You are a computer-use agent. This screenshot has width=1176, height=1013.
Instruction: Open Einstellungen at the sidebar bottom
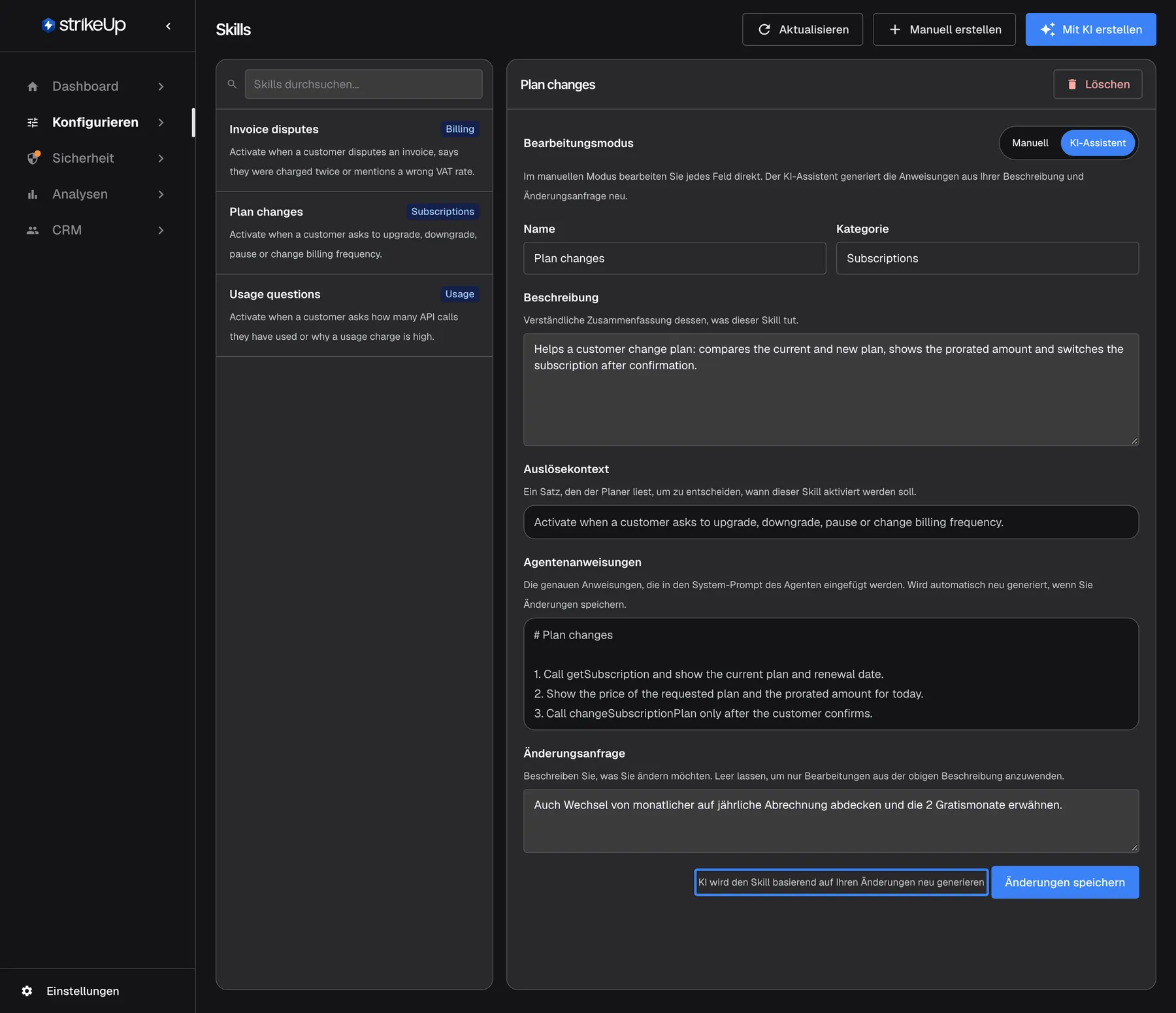(x=82, y=991)
